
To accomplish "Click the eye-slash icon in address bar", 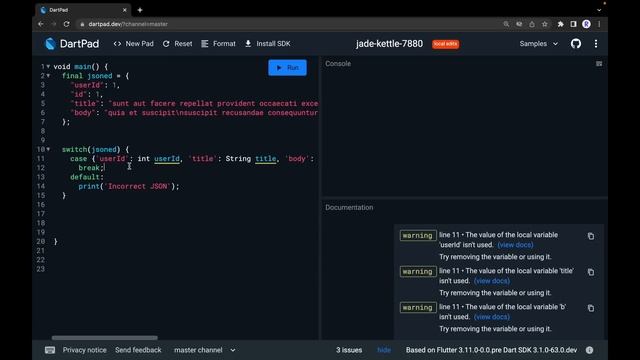I will point(519,24).
